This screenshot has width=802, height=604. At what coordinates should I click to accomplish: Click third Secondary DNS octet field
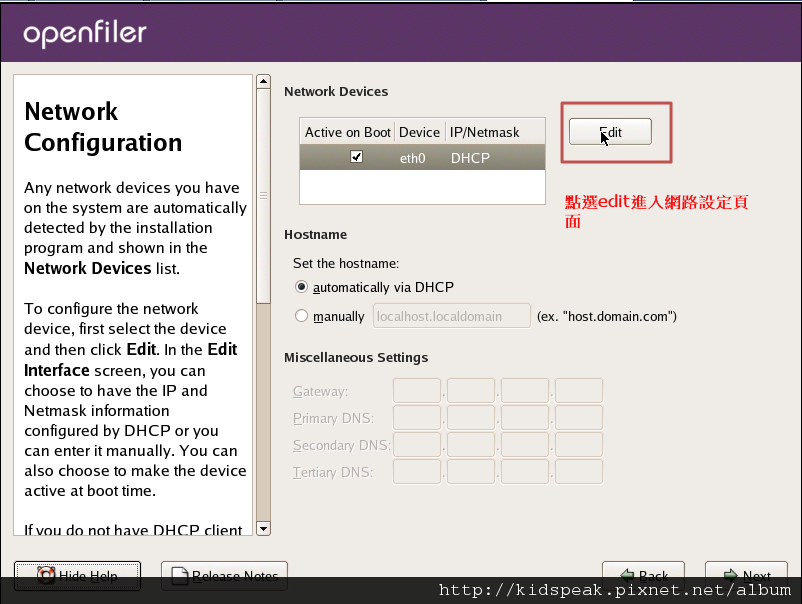pyautogui.click(x=525, y=445)
